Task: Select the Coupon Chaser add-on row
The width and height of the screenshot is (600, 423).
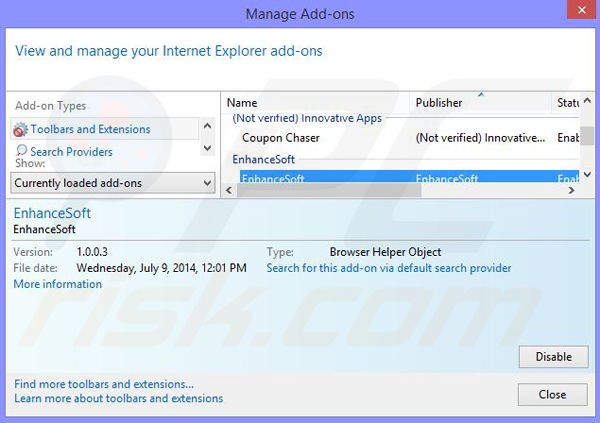Action: 408,138
